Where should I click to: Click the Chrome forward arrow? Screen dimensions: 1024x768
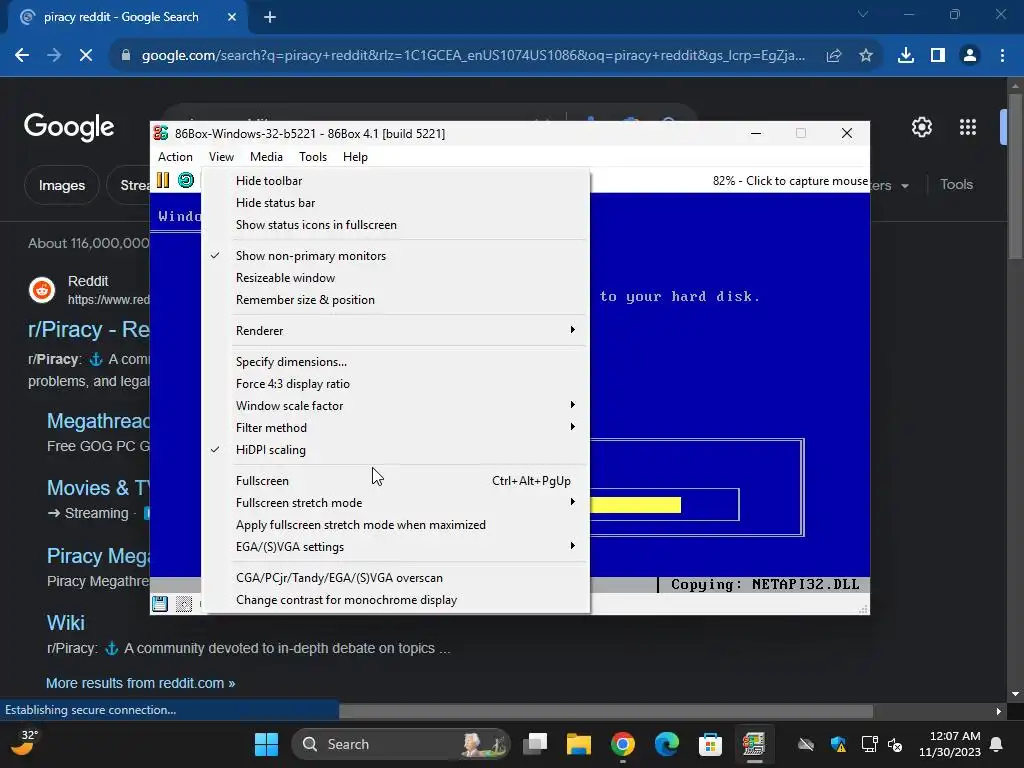pyautogui.click(x=54, y=56)
